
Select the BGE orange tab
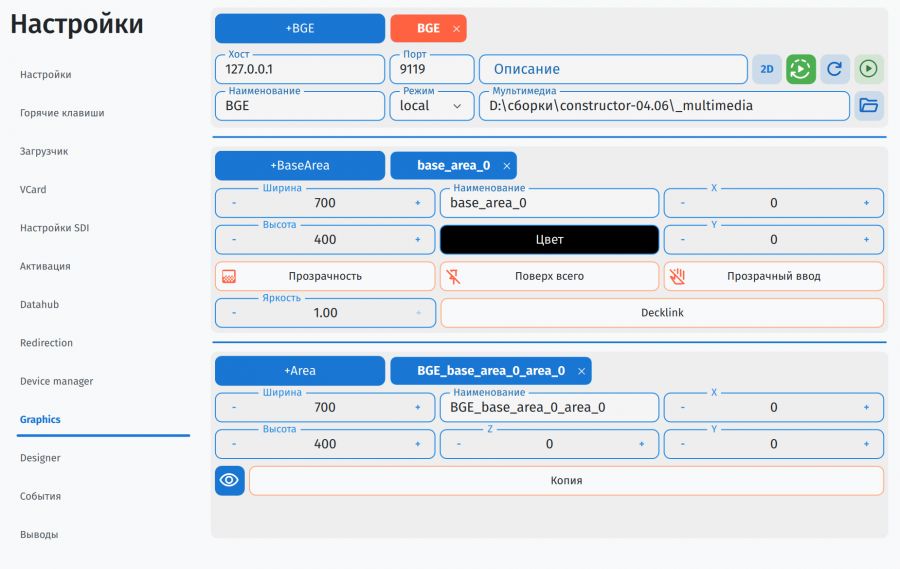pos(428,28)
